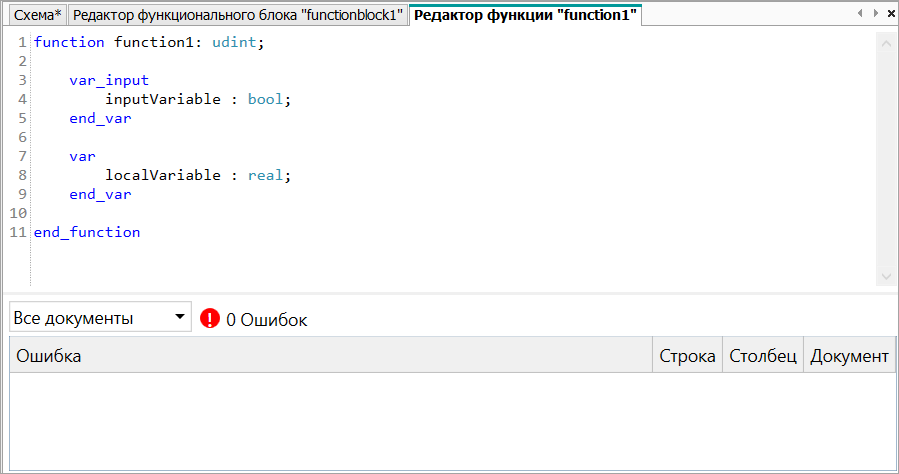
Task: Close the active editor tab
Action: point(890,13)
